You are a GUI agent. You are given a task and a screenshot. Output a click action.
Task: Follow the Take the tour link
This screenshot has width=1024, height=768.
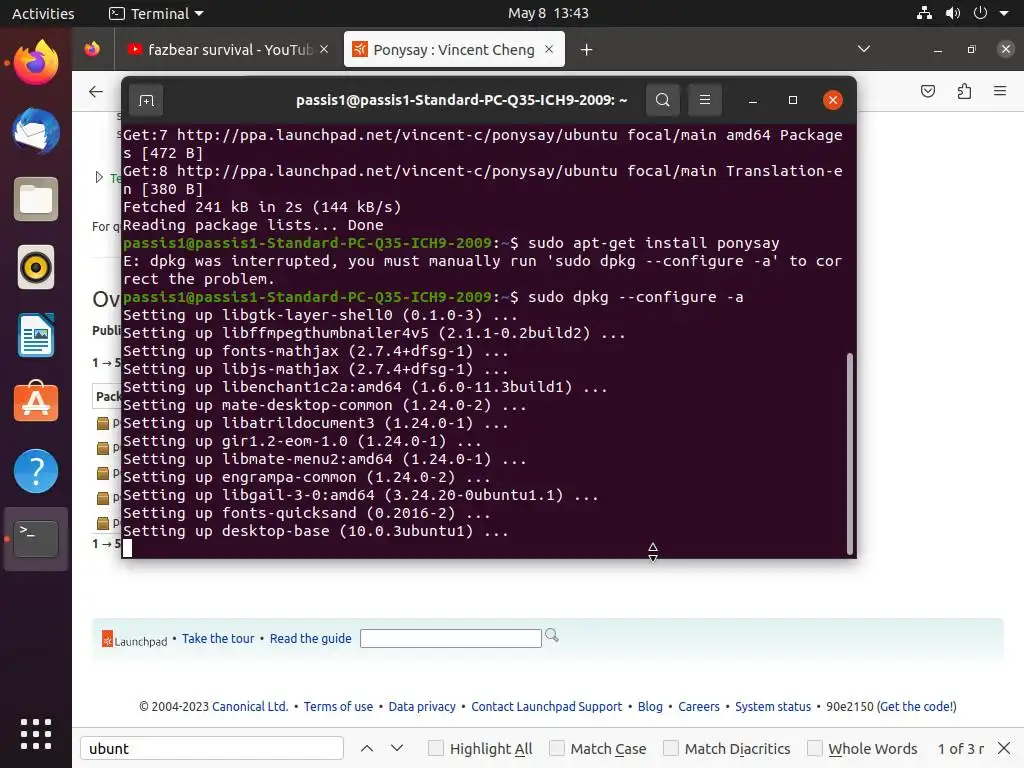click(x=218, y=638)
